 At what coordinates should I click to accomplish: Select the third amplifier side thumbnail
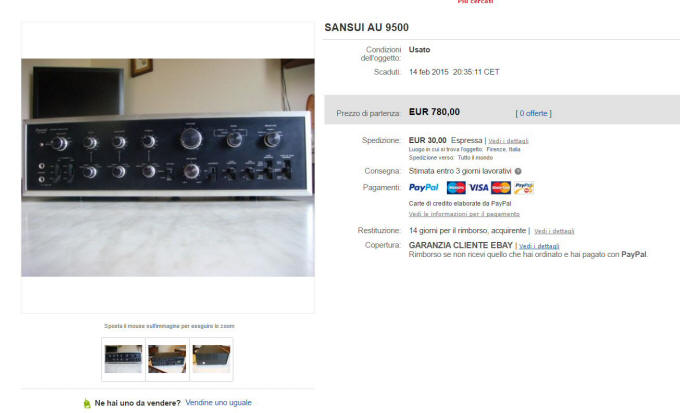point(211,359)
